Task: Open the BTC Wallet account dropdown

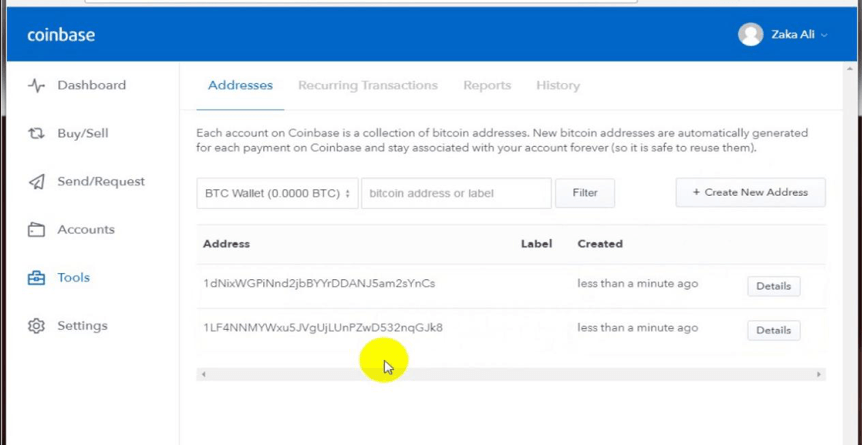Action: [x=278, y=193]
